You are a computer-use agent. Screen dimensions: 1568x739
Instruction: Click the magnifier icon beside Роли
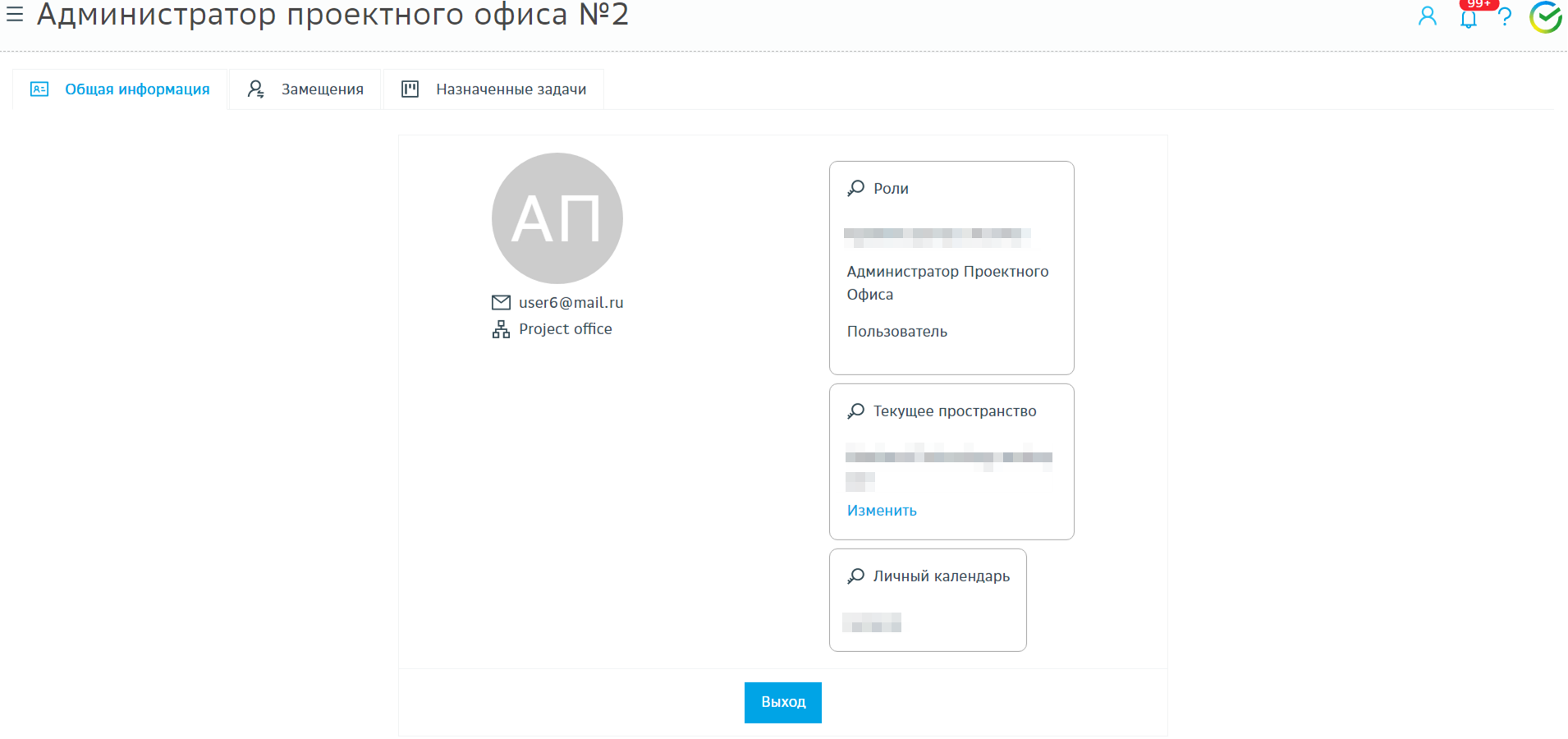(x=855, y=188)
